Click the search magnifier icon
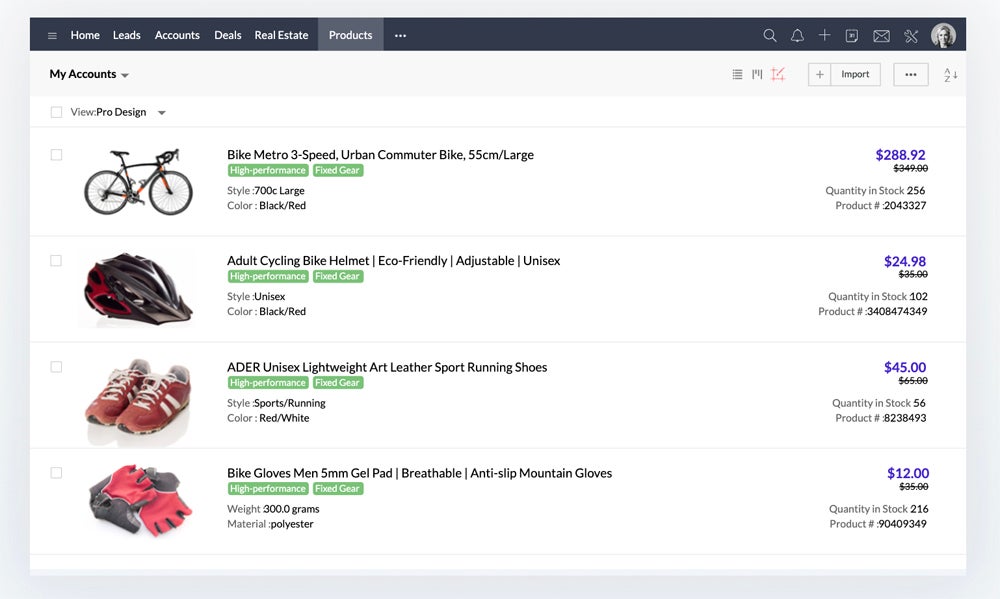The height and width of the screenshot is (599, 1000). pos(770,36)
